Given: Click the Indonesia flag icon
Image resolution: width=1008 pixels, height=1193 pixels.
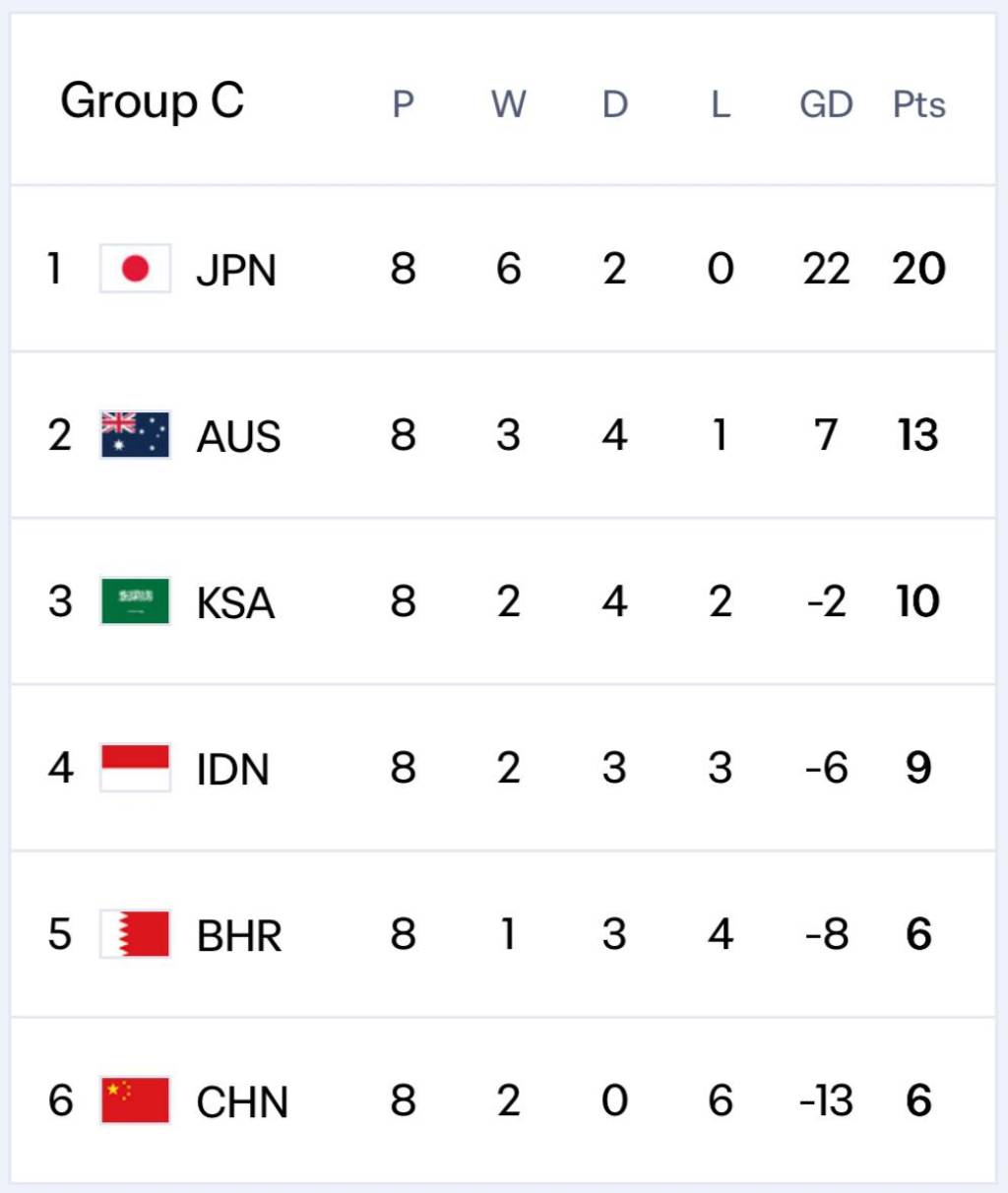Looking at the screenshot, I should pyautogui.click(x=136, y=768).
